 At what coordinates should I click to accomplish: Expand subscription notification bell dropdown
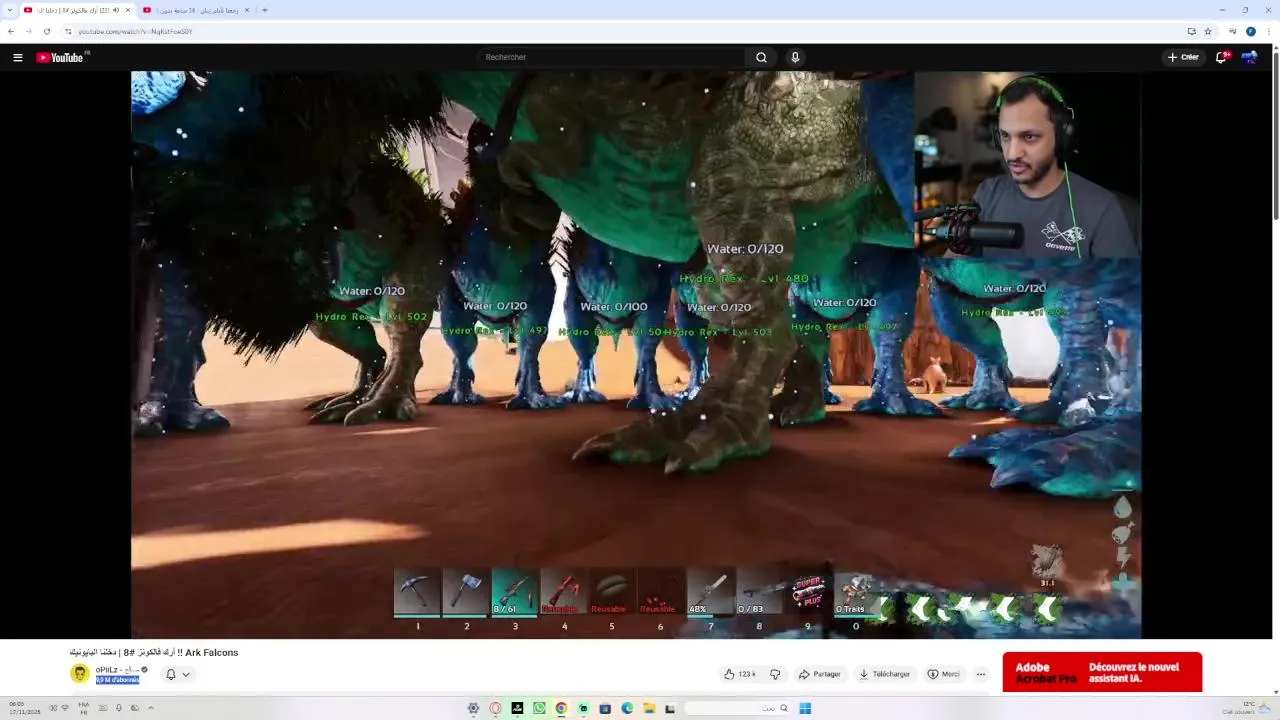point(177,674)
